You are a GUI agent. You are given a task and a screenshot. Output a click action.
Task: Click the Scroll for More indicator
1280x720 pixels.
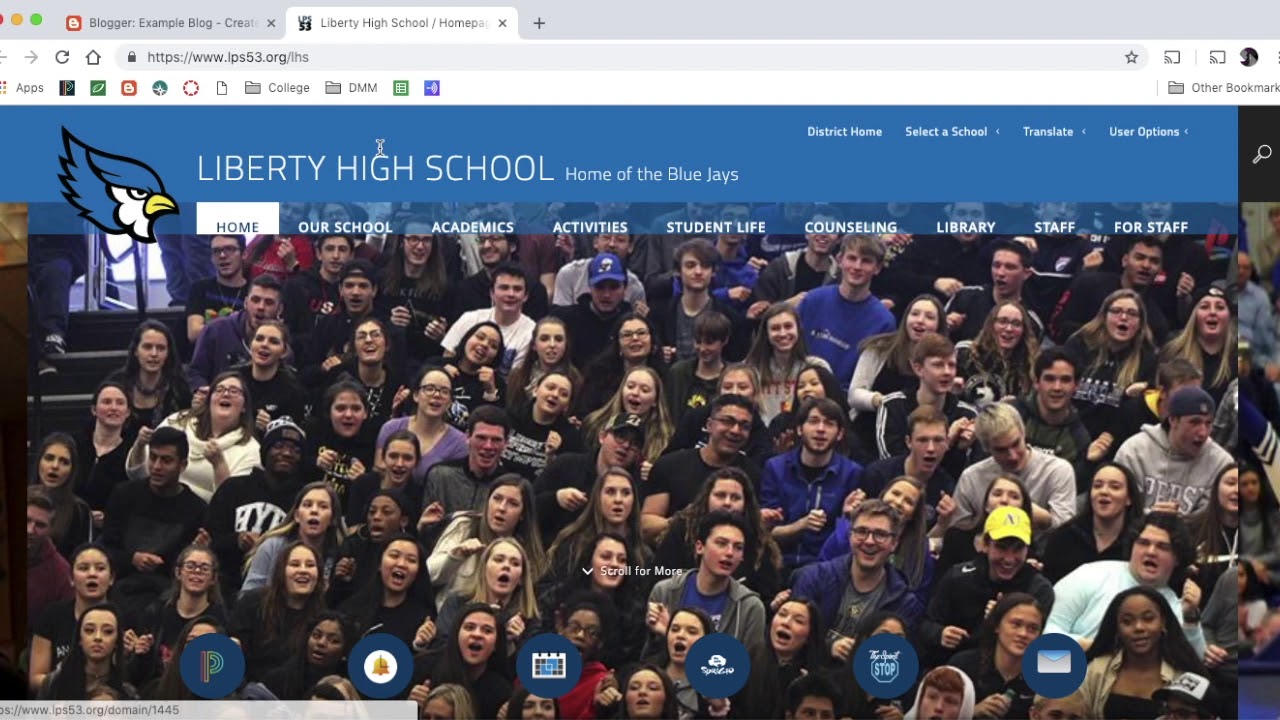point(632,571)
